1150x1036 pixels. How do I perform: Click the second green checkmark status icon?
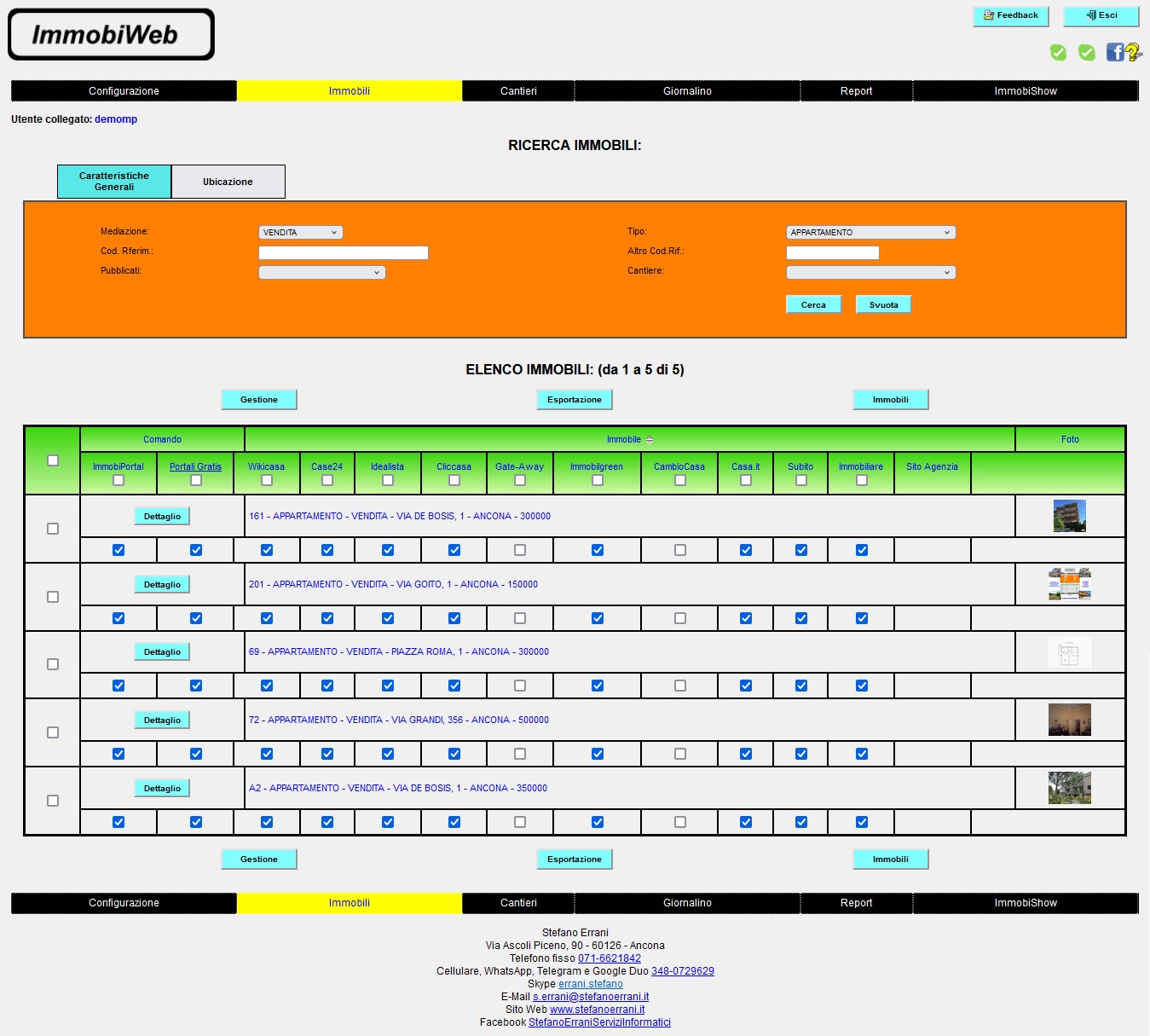coord(1087,53)
